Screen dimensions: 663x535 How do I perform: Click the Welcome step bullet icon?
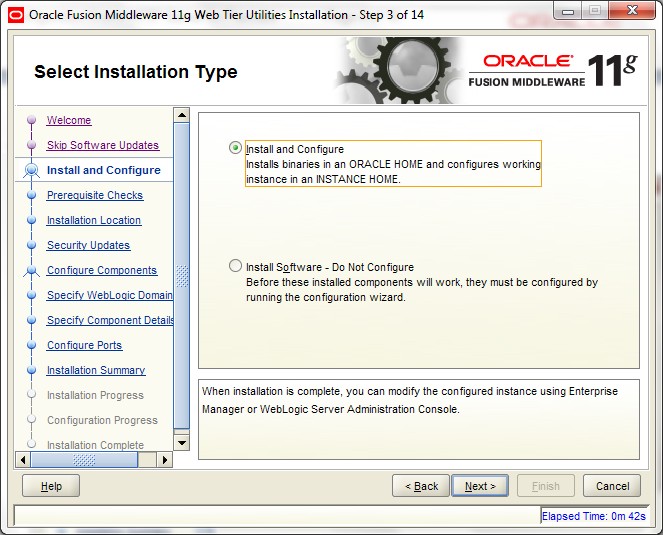pyautogui.click(x=31, y=121)
